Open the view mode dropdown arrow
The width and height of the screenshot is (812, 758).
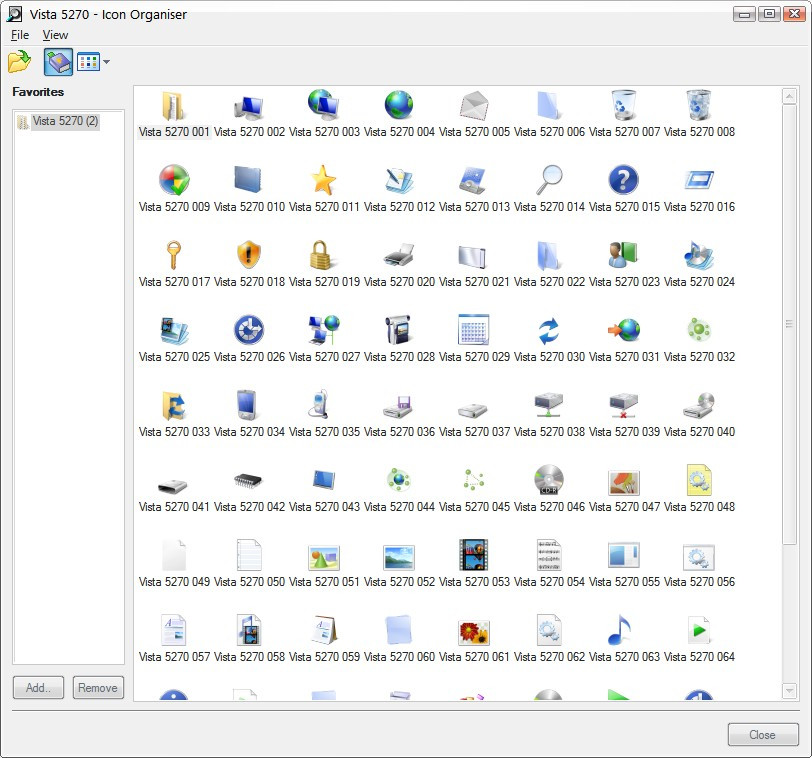tap(106, 62)
